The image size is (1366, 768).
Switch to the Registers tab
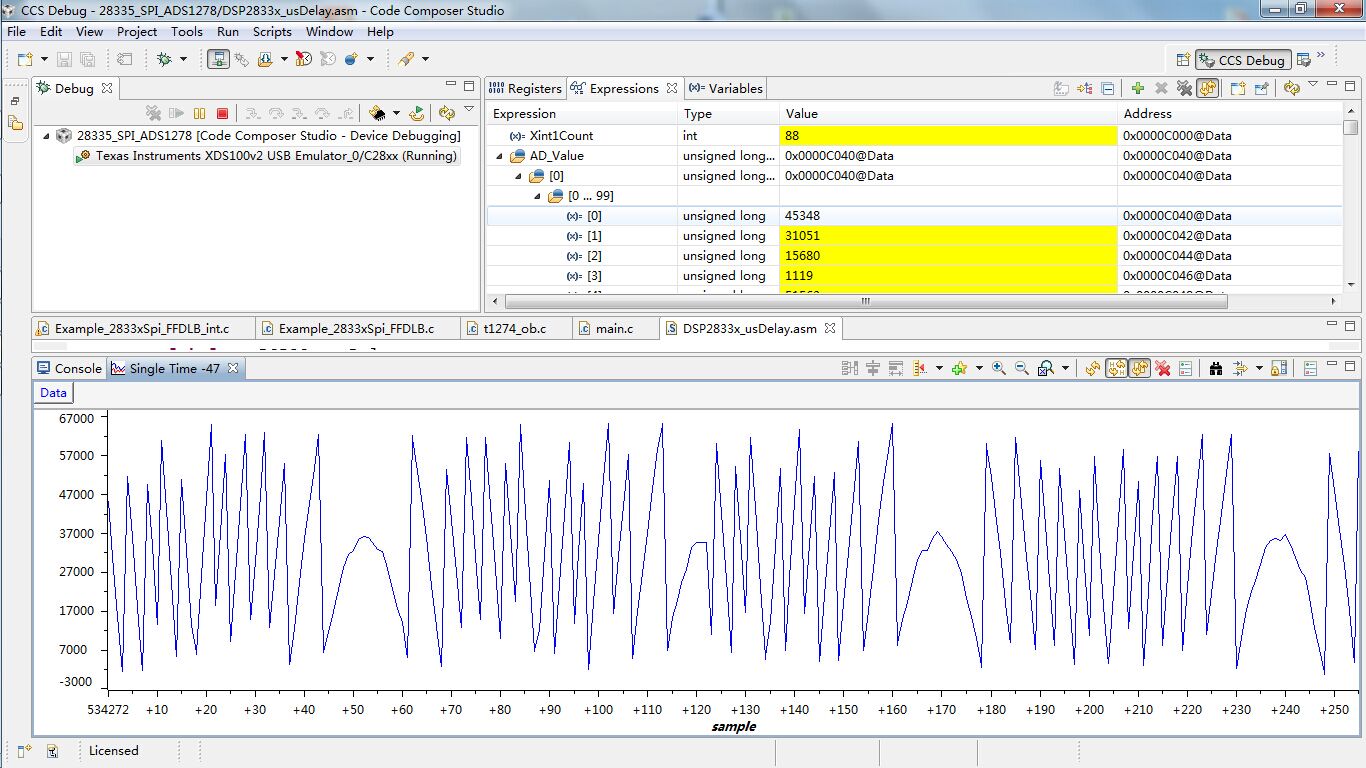click(x=525, y=89)
